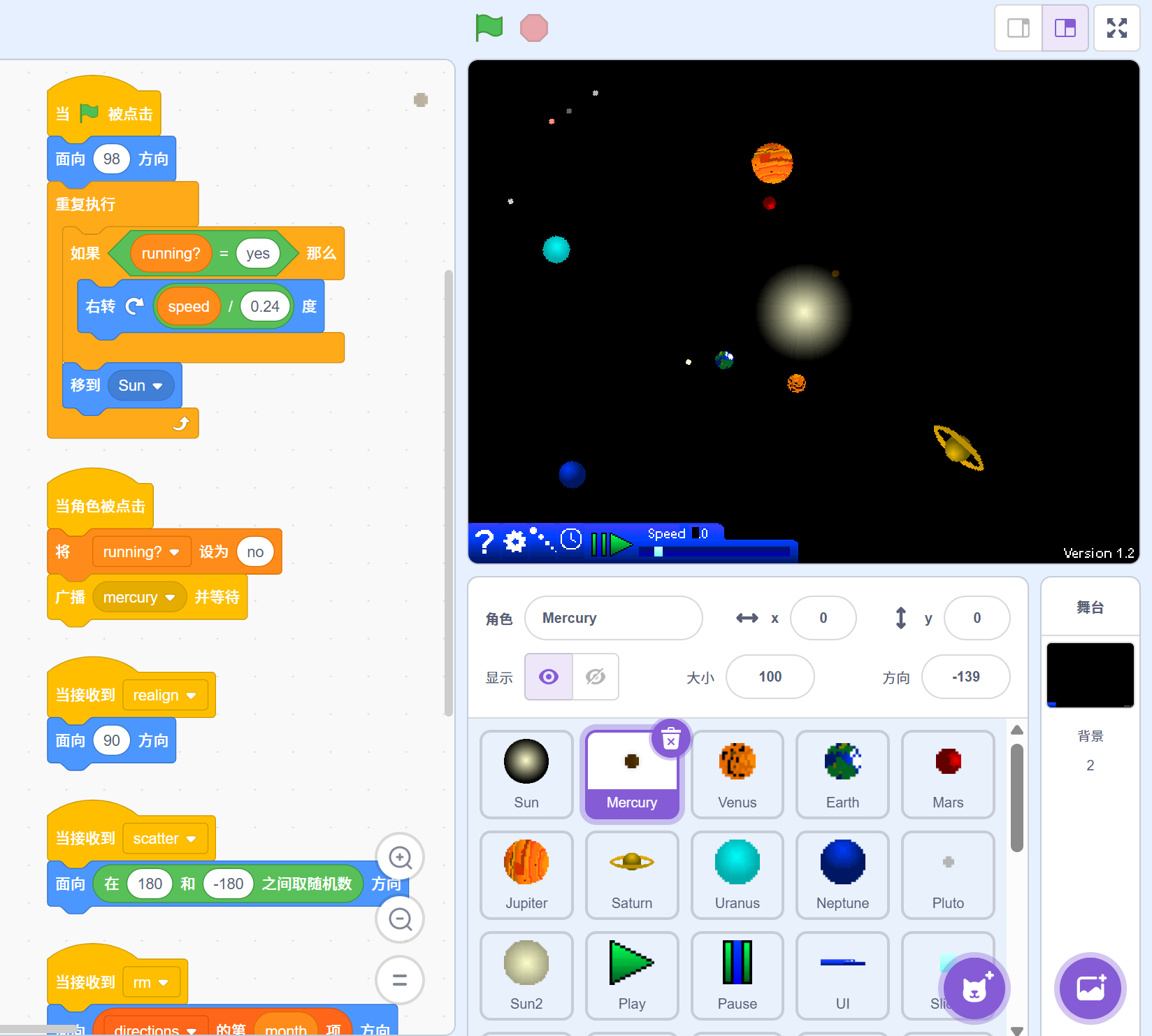Open the realign receive message dropdown
The width and height of the screenshot is (1152, 1036).
(191, 696)
